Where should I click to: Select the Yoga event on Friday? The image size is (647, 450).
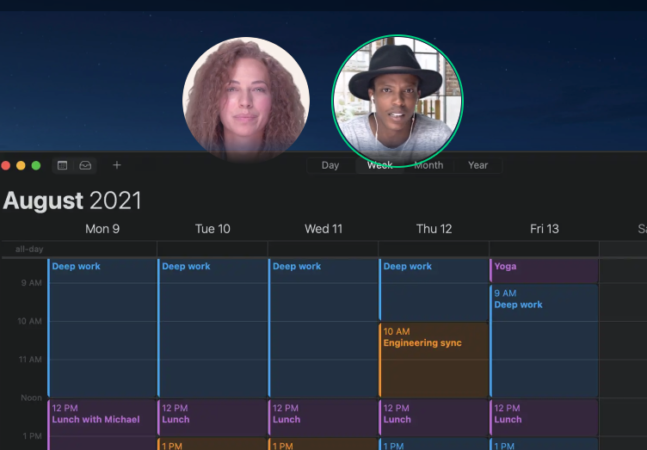pyautogui.click(x=544, y=271)
